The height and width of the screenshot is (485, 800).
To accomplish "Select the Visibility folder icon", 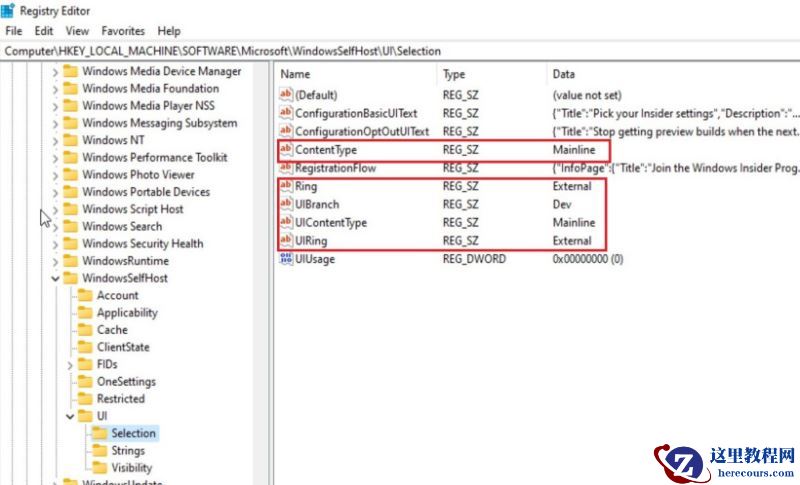I will pos(99,468).
